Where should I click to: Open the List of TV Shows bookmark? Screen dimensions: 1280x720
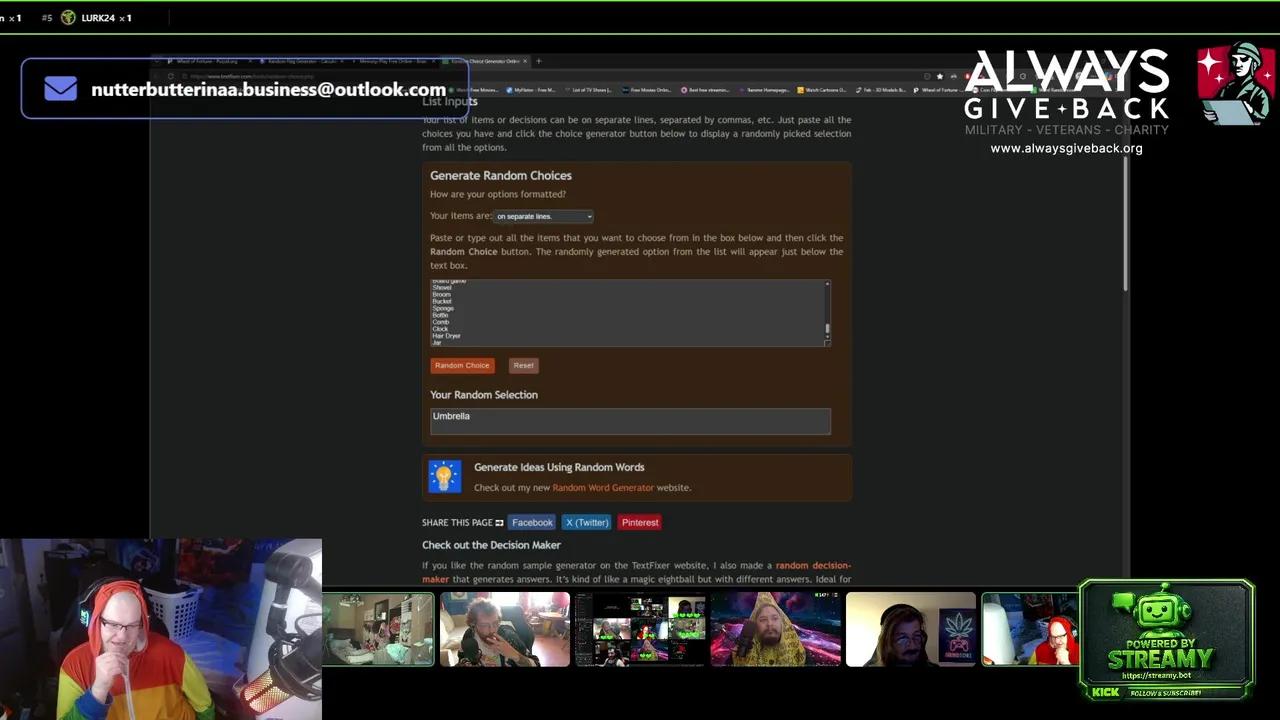(x=591, y=90)
